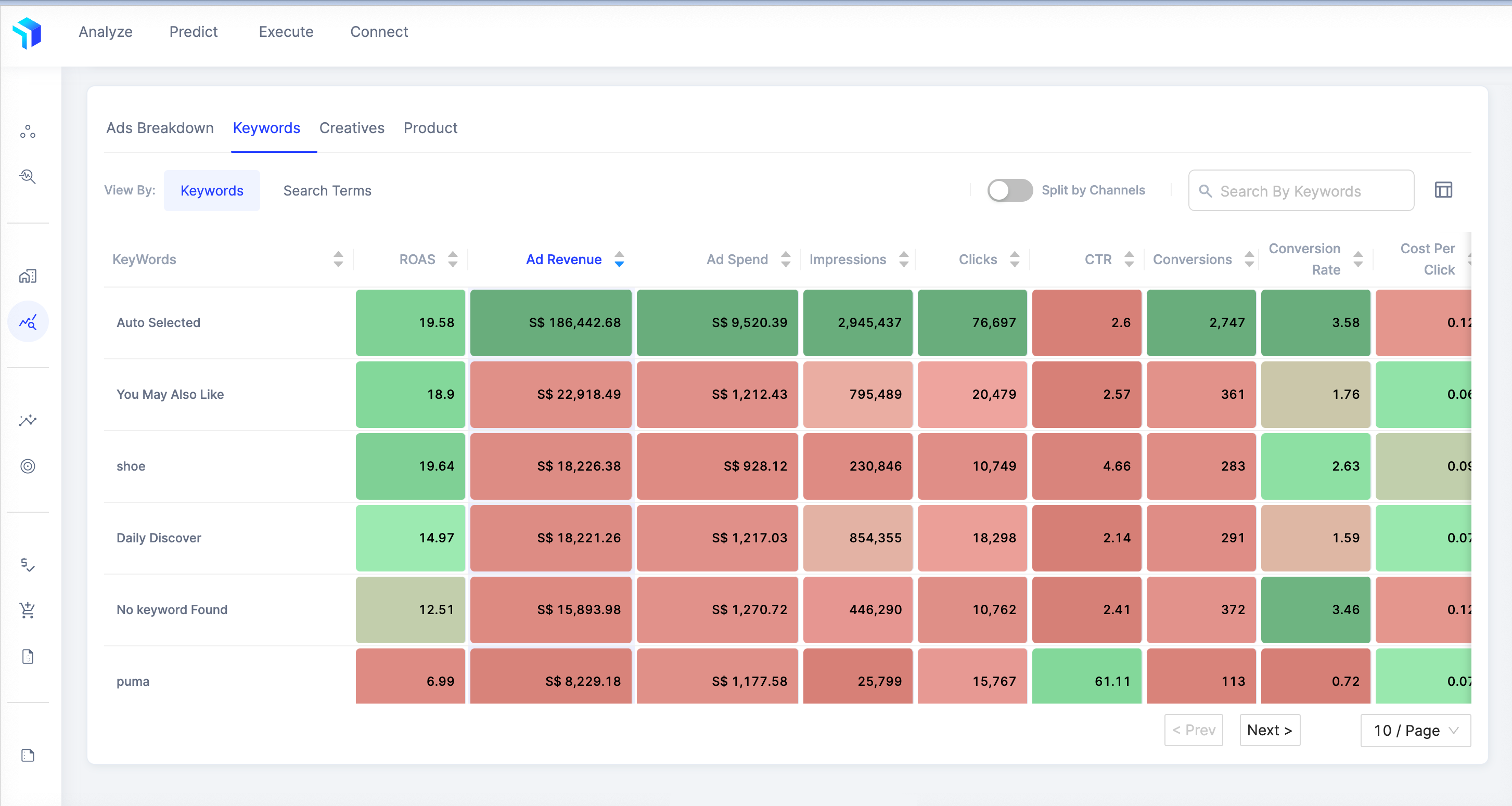Open the house dashboard sidebar icon
1512x806 pixels.
(x=28, y=276)
